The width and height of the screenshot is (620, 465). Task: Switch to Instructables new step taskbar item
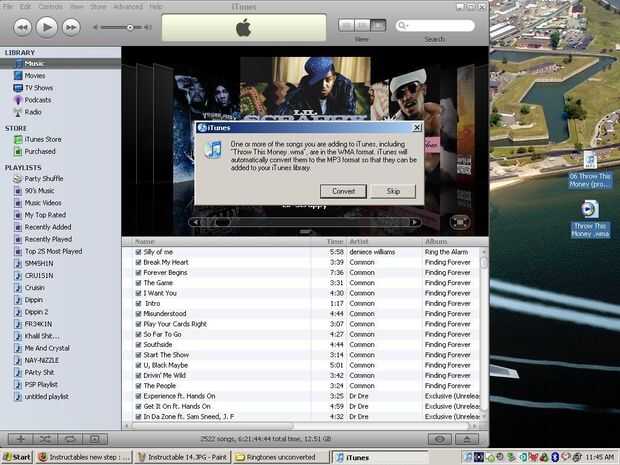tap(83, 457)
